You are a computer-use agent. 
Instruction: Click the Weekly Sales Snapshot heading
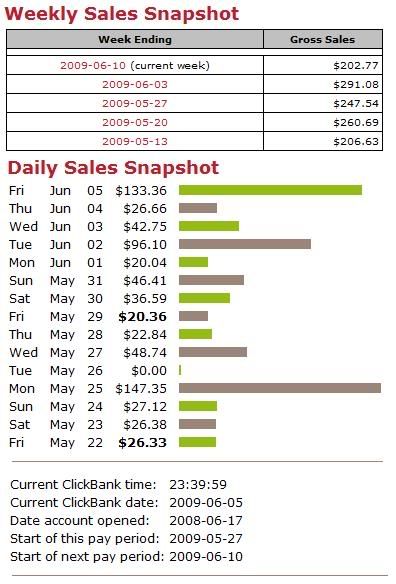pyautogui.click(x=121, y=14)
